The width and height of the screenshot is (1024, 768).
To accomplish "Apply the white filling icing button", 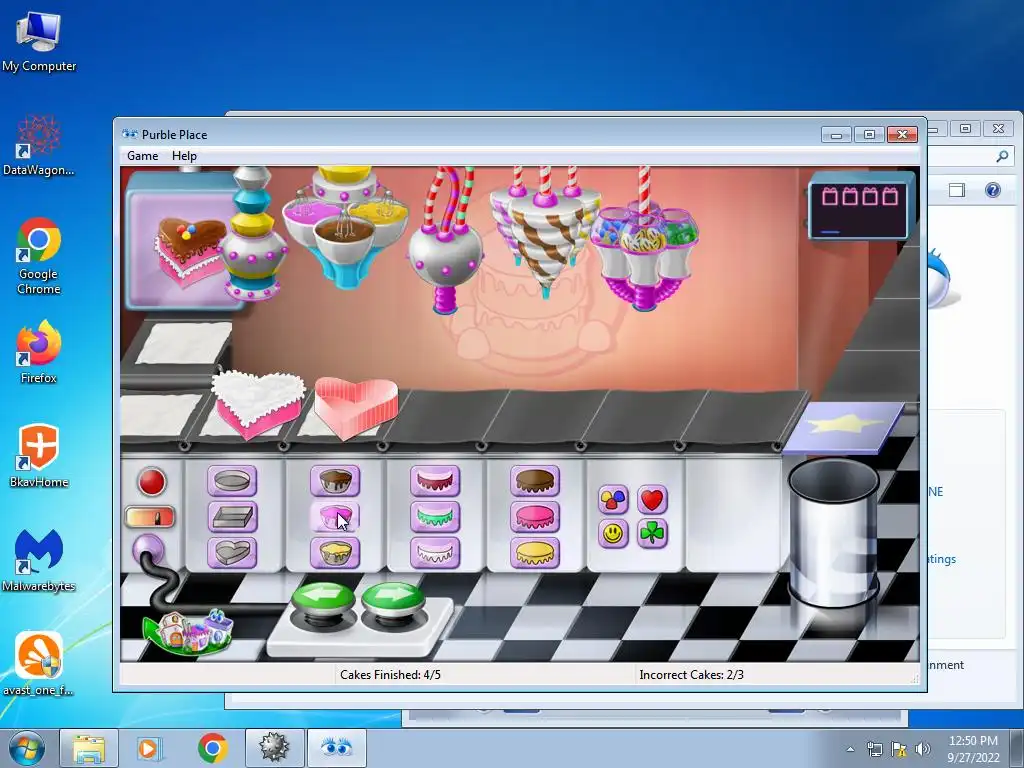I will pos(435,552).
